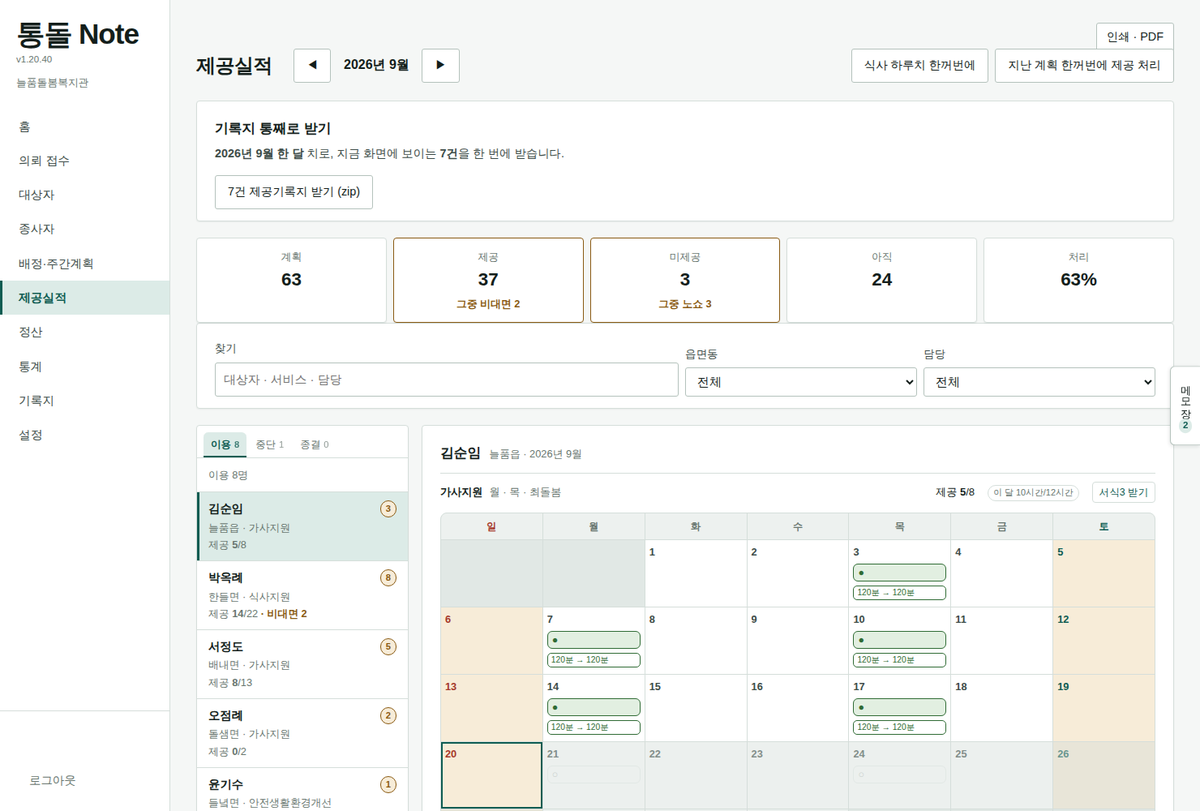Open 정산 in the sidebar
Screen dimensions: 1200x811
pos(85,332)
